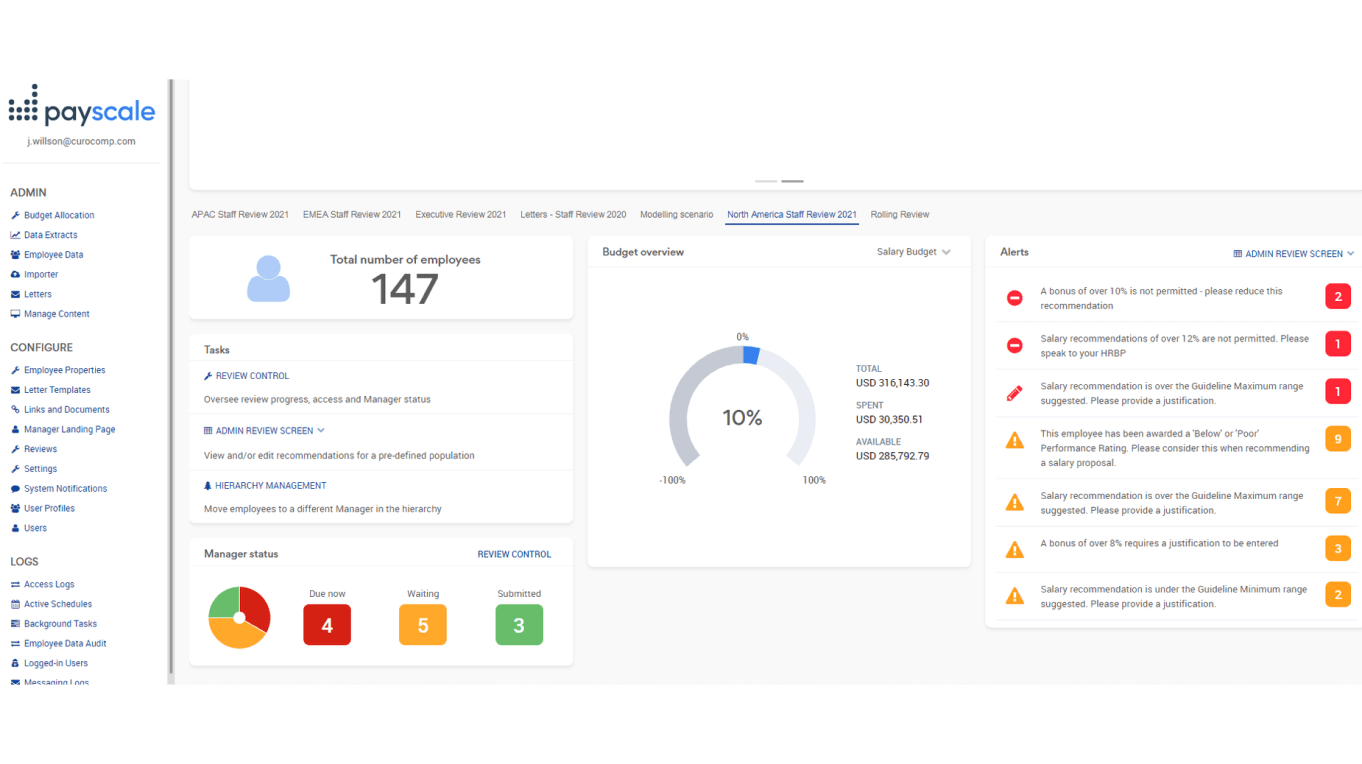Click the employee avatar icon

point(268,279)
